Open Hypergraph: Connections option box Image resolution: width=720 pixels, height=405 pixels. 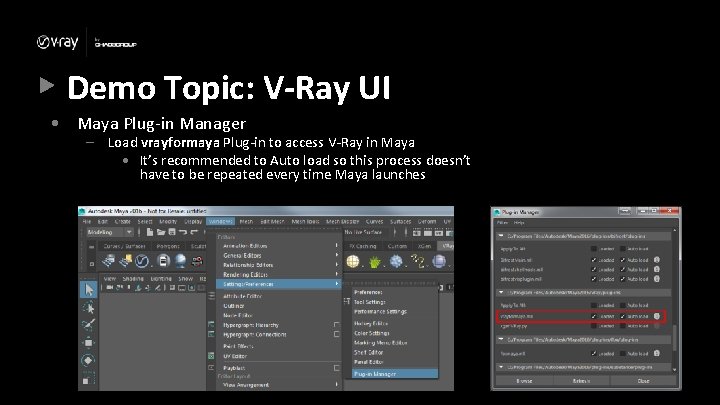click(x=337, y=334)
